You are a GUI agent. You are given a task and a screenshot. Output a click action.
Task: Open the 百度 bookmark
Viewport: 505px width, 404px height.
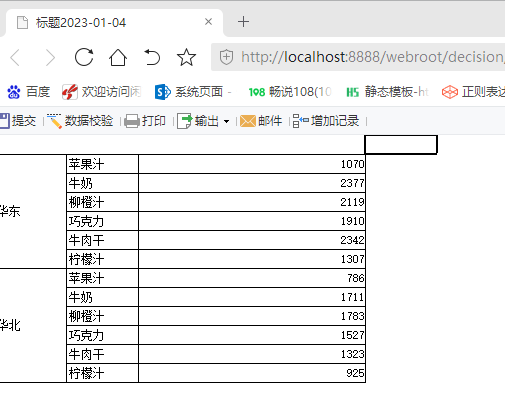(29, 92)
